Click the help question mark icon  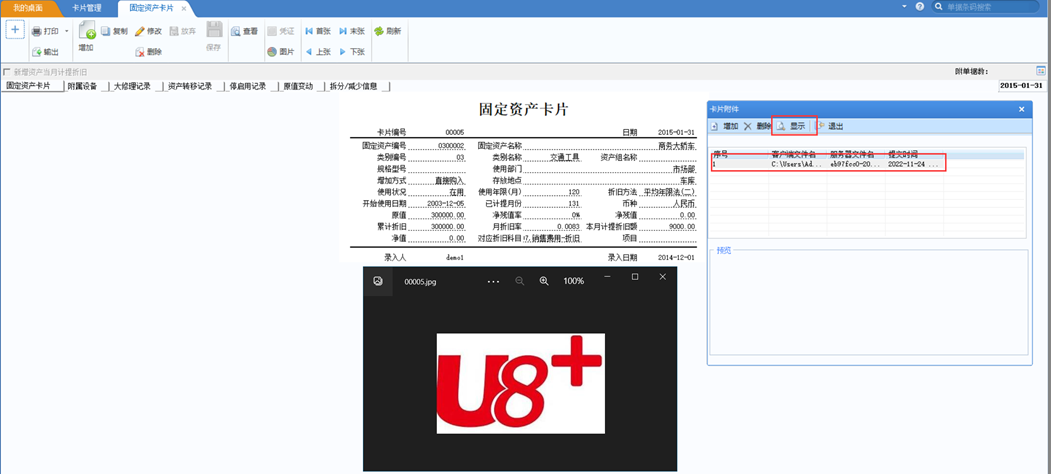[919, 7]
